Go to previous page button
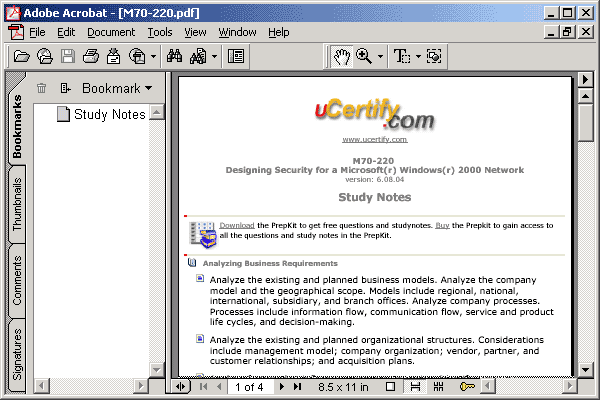This screenshot has height=400, width=600. [x=219, y=387]
